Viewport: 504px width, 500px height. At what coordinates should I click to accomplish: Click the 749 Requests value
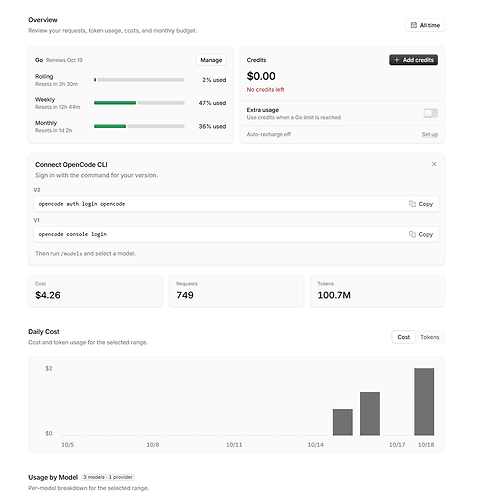click(185, 295)
